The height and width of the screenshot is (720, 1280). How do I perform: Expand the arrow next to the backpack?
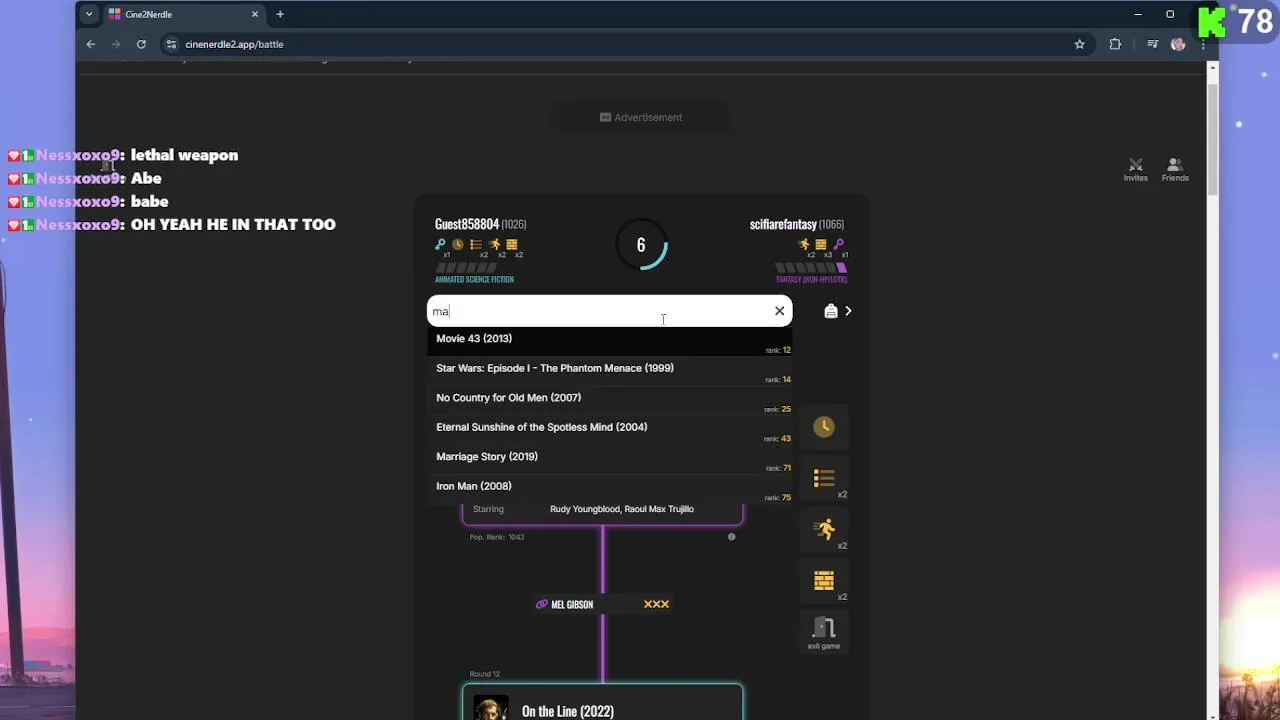point(848,311)
